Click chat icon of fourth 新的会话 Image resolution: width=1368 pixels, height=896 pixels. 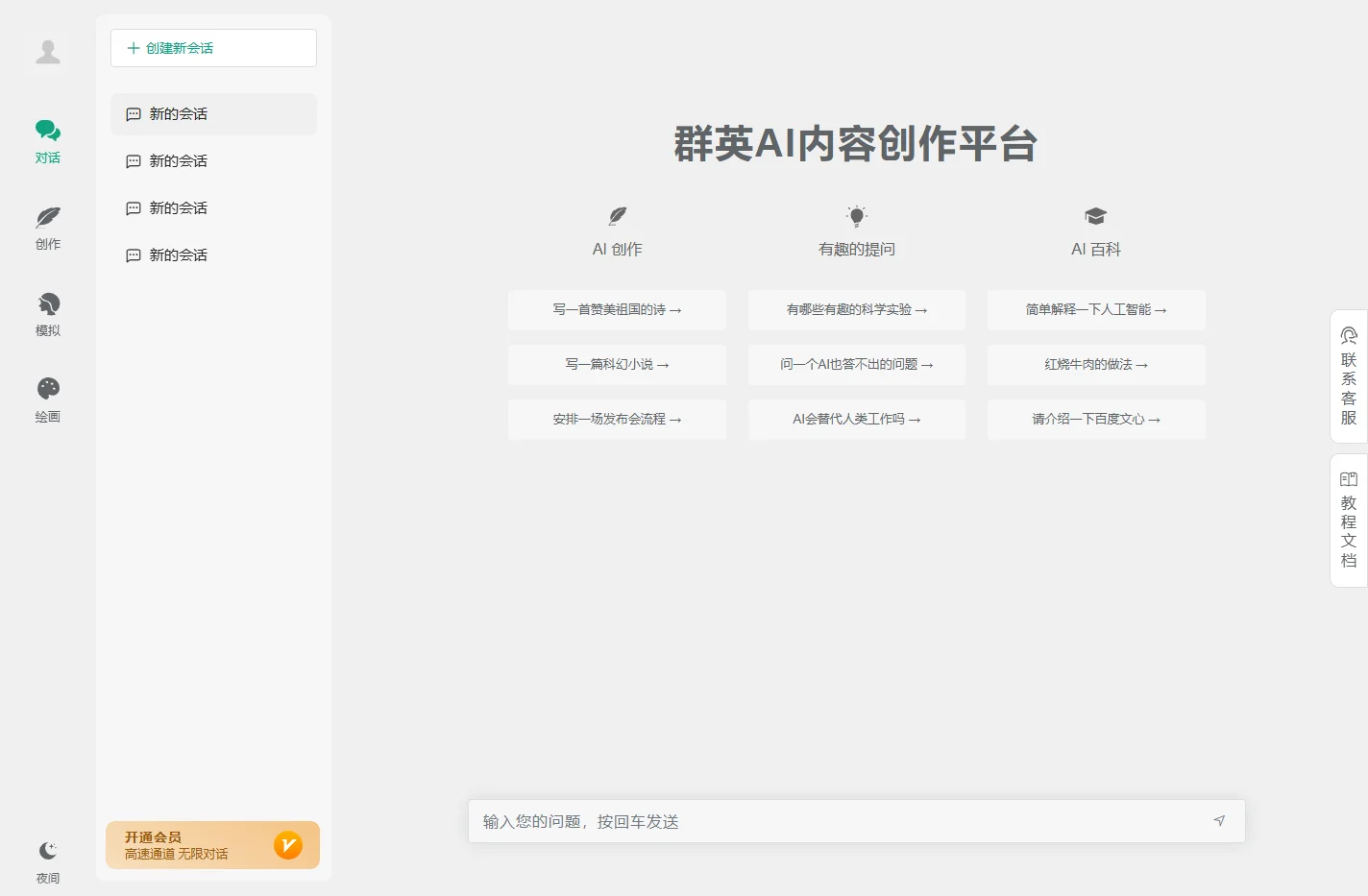coord(134,255)
